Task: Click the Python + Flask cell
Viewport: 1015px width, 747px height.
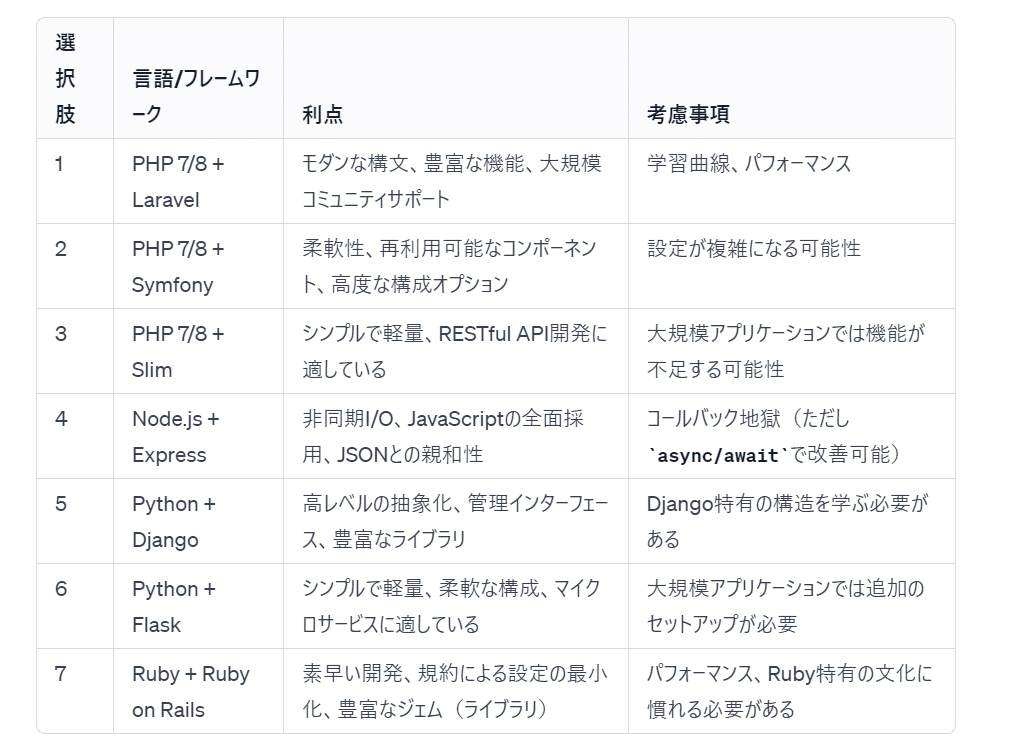Action: [x=174, y=607]
